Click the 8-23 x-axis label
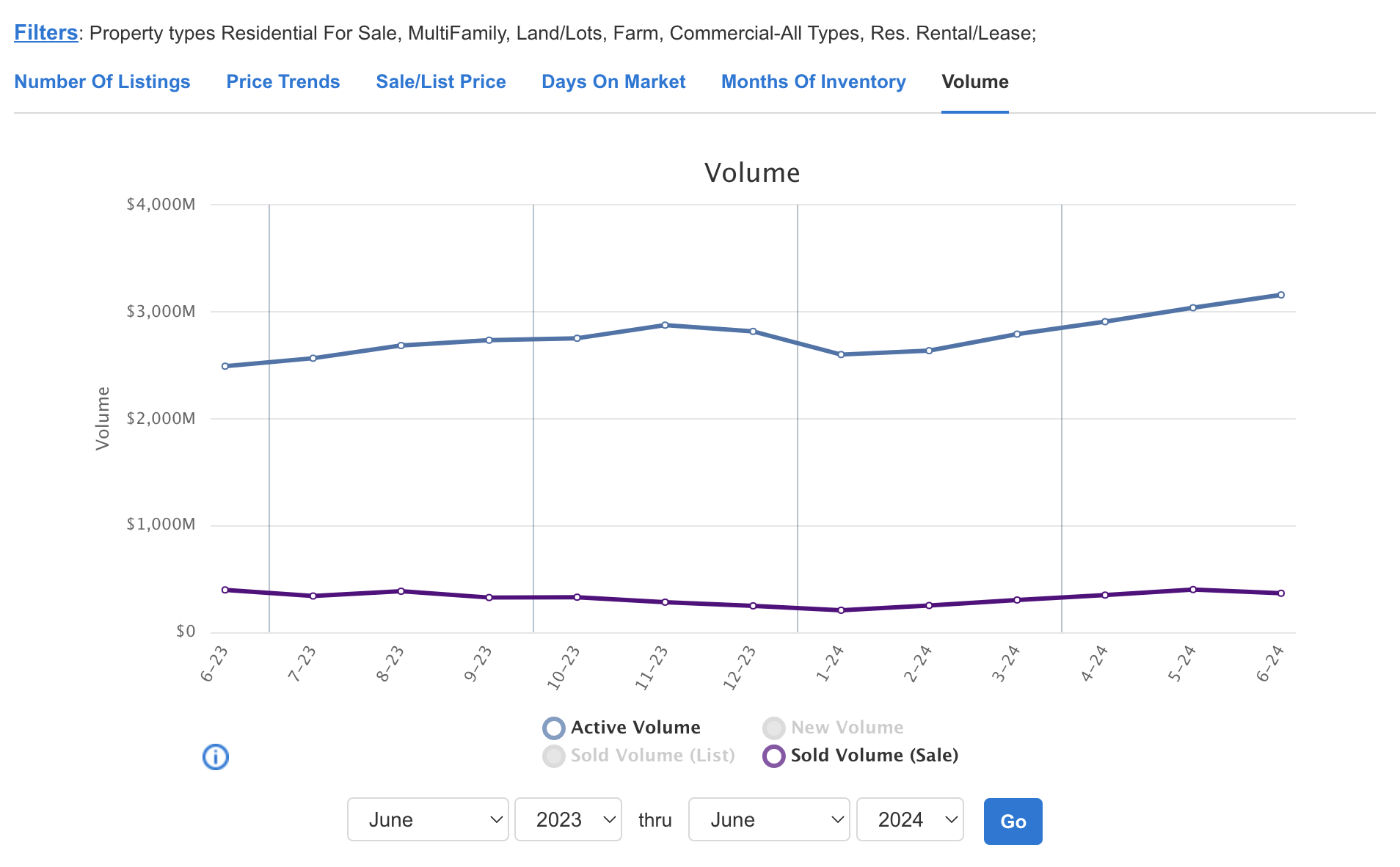The width and height of the screenshot is (1400, 867). click(x=390, y=664)
